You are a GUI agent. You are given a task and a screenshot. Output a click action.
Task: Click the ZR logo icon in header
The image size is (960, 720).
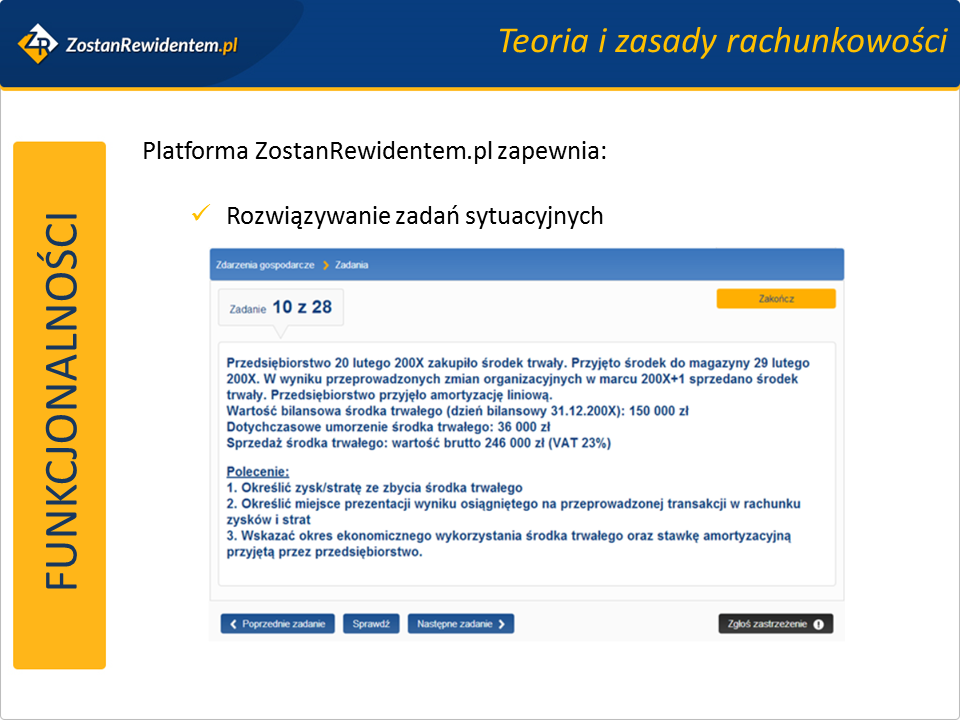[x=38, y=42]
